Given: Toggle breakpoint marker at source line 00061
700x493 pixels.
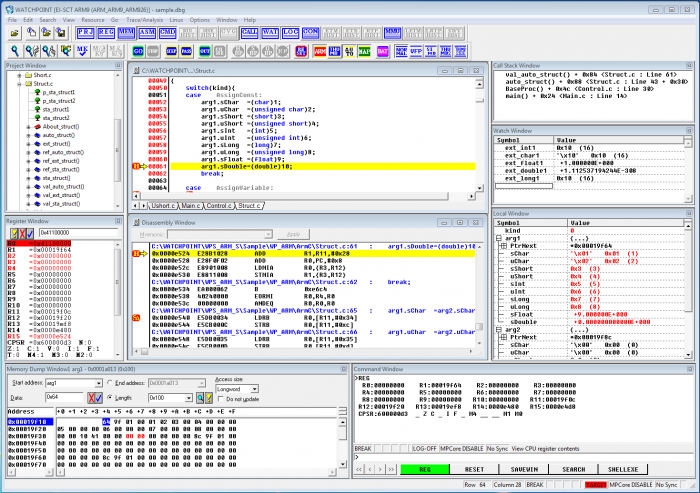Looking at the screenshot, I should 136,167.
